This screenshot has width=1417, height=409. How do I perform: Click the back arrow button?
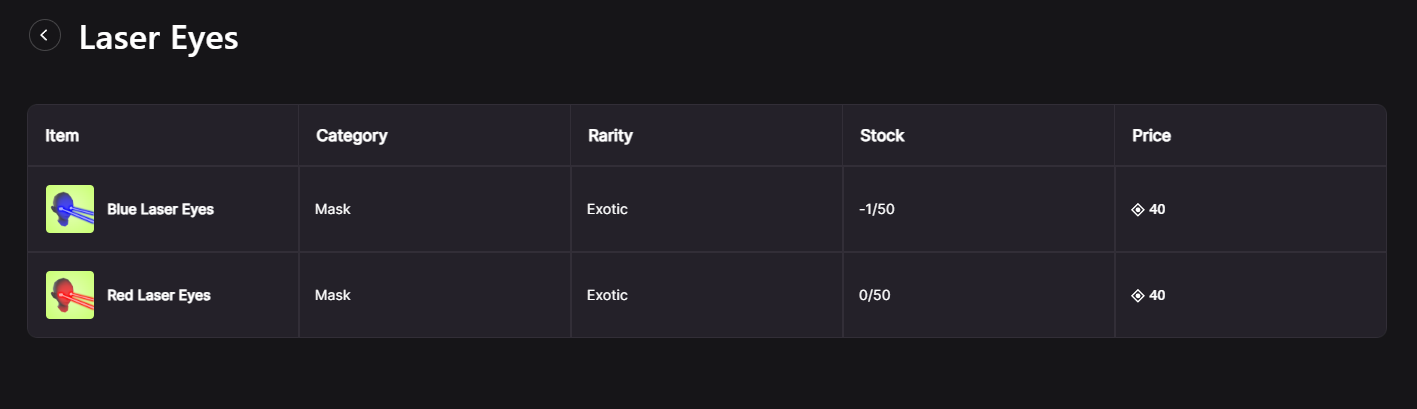[x=45, y=36]
